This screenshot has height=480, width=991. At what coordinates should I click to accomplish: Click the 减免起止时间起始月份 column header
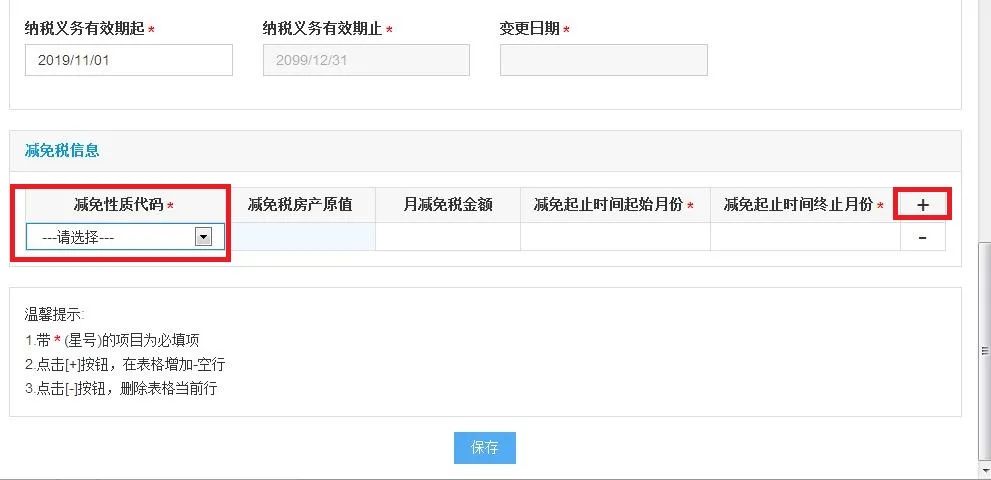click(614, 205)
